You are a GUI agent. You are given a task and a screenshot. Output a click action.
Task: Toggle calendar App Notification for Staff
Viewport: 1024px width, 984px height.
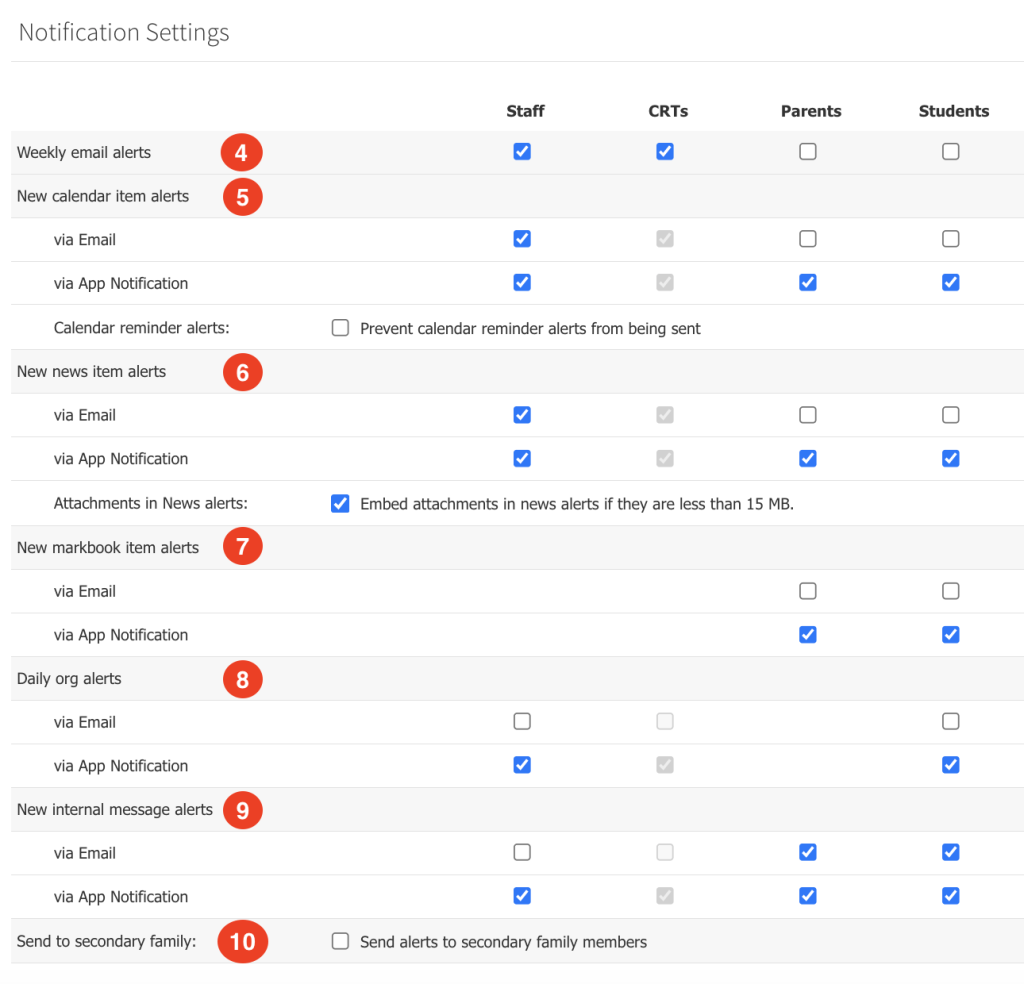point(522,283)
